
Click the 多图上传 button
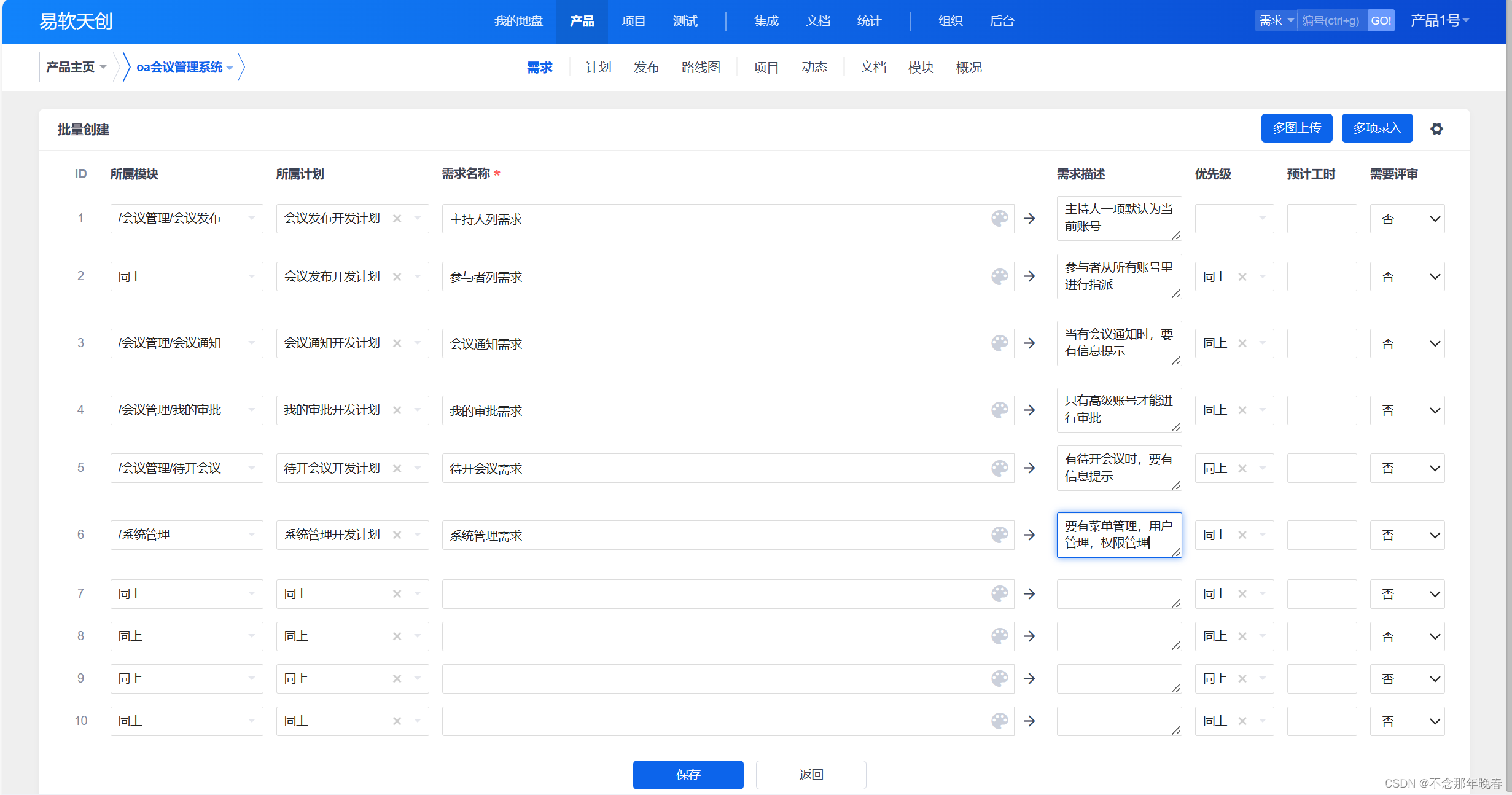point(1296,128)
